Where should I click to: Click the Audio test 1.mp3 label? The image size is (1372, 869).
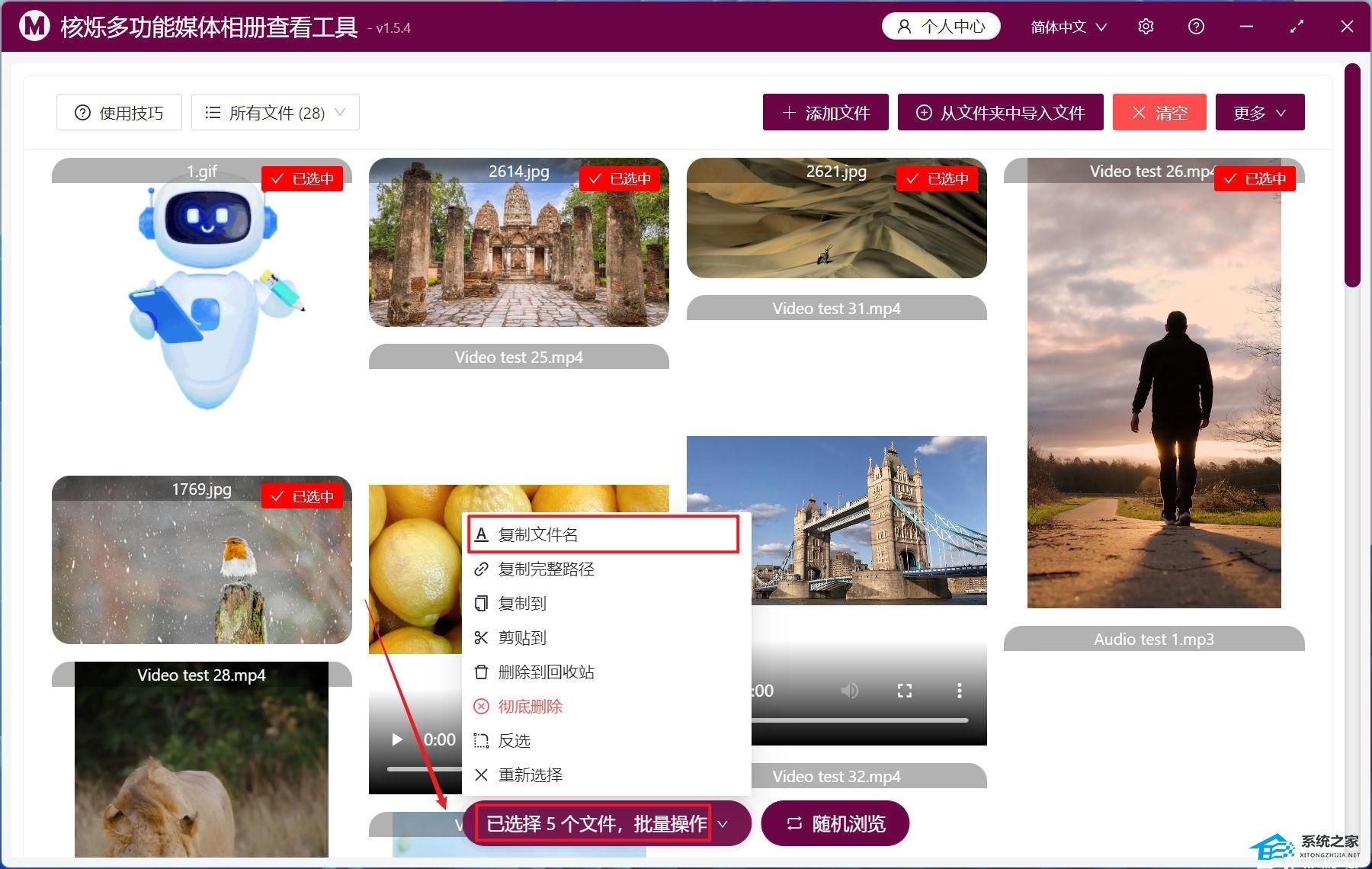1154,639
